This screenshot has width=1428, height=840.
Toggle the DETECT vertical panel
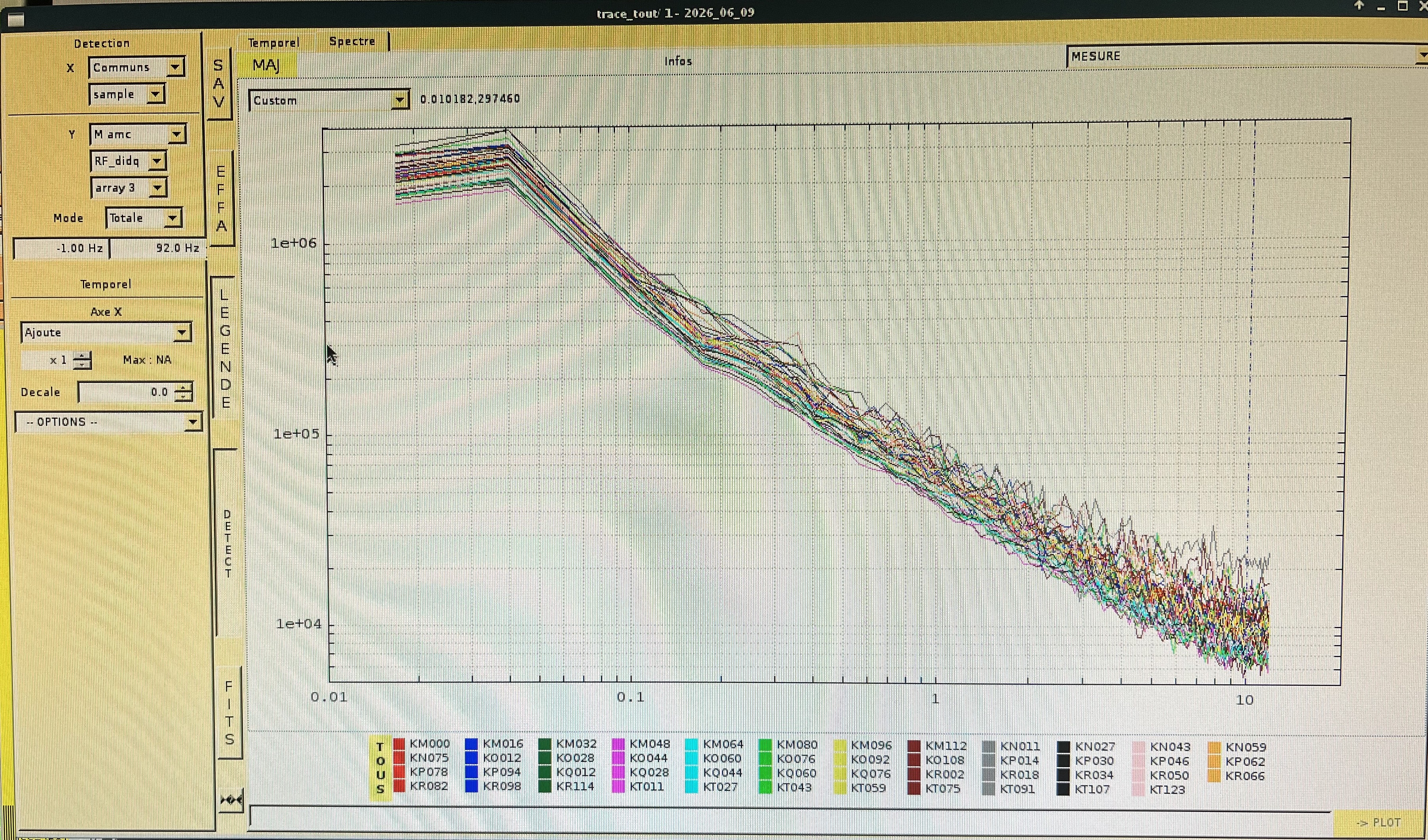[x=227, y=543]
